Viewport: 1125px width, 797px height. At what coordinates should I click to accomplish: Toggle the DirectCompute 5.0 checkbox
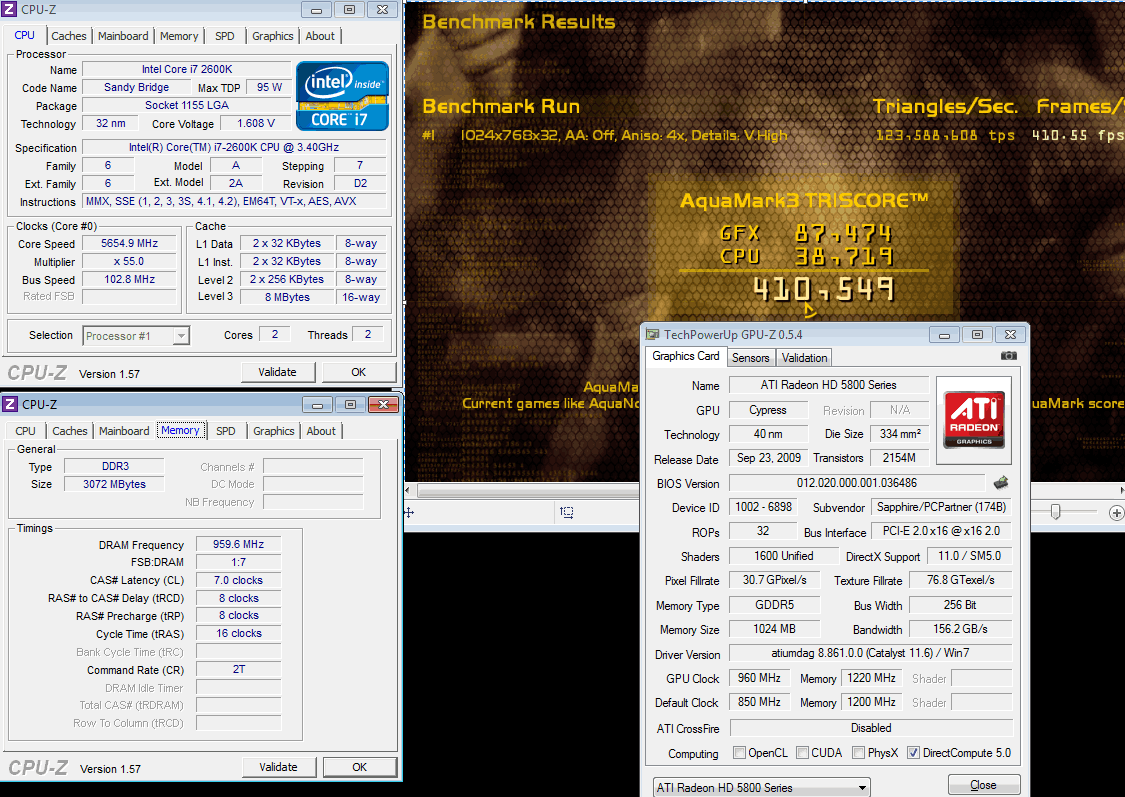pos(913,753)
